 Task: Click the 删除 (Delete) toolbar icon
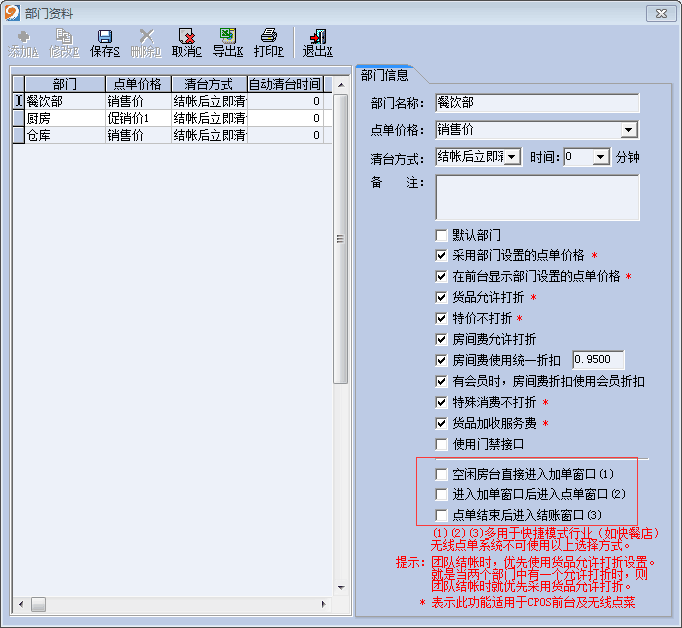coord(145,42)
